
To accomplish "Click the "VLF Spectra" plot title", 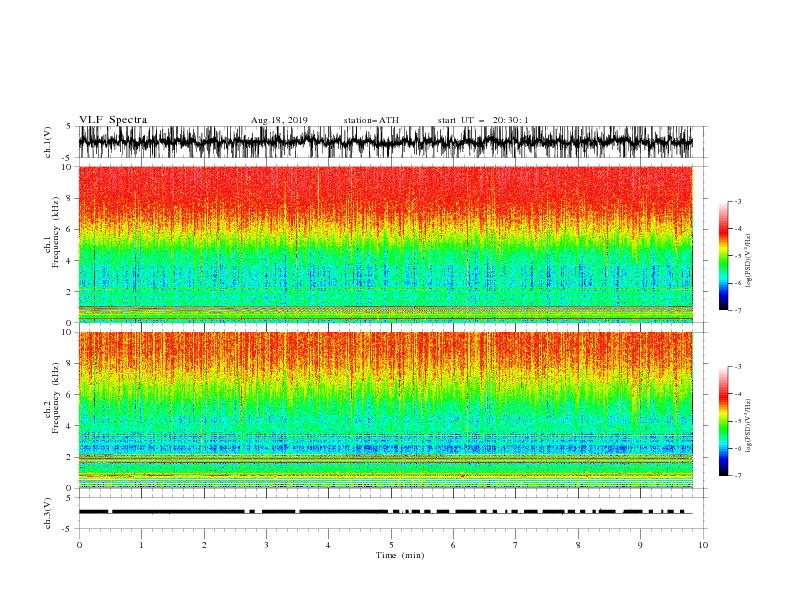I will 113,120.
